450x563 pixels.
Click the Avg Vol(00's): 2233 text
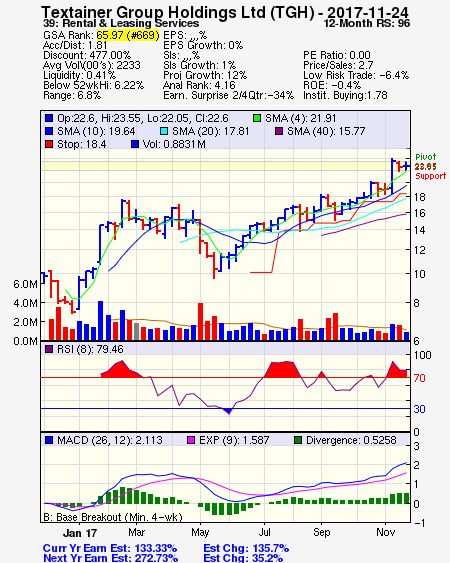pos(92,65)
